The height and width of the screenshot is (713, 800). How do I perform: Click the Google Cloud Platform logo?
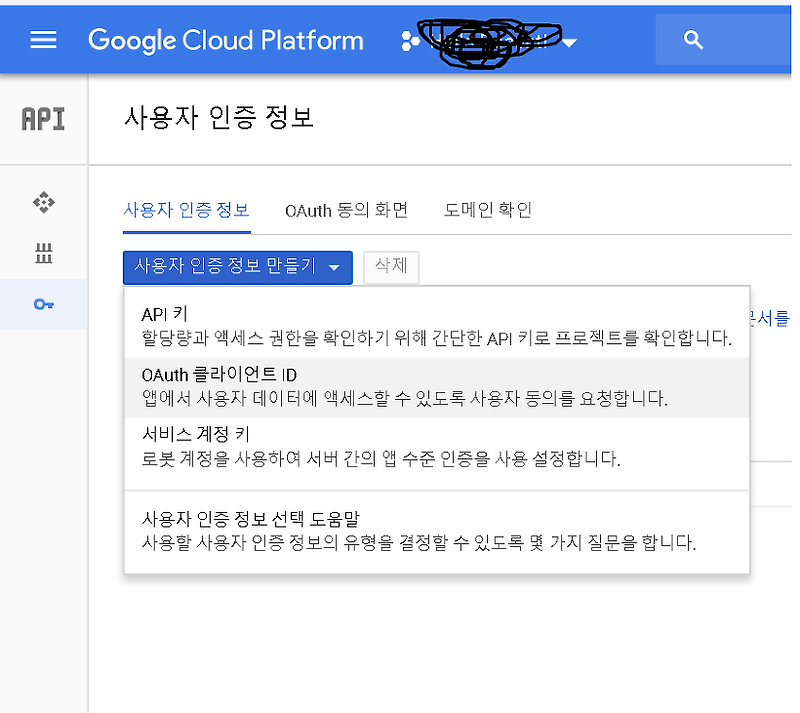(x=226, y=40)
